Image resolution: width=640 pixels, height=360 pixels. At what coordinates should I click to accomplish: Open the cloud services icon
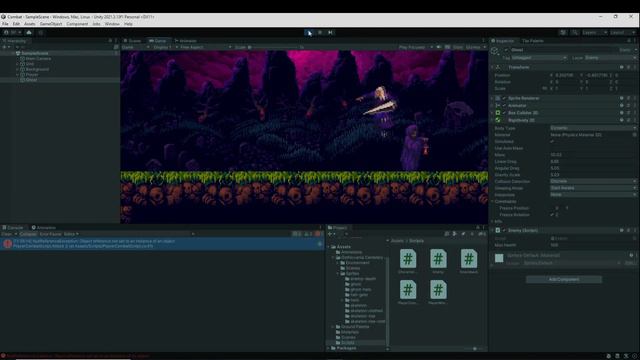coord(29,33)
